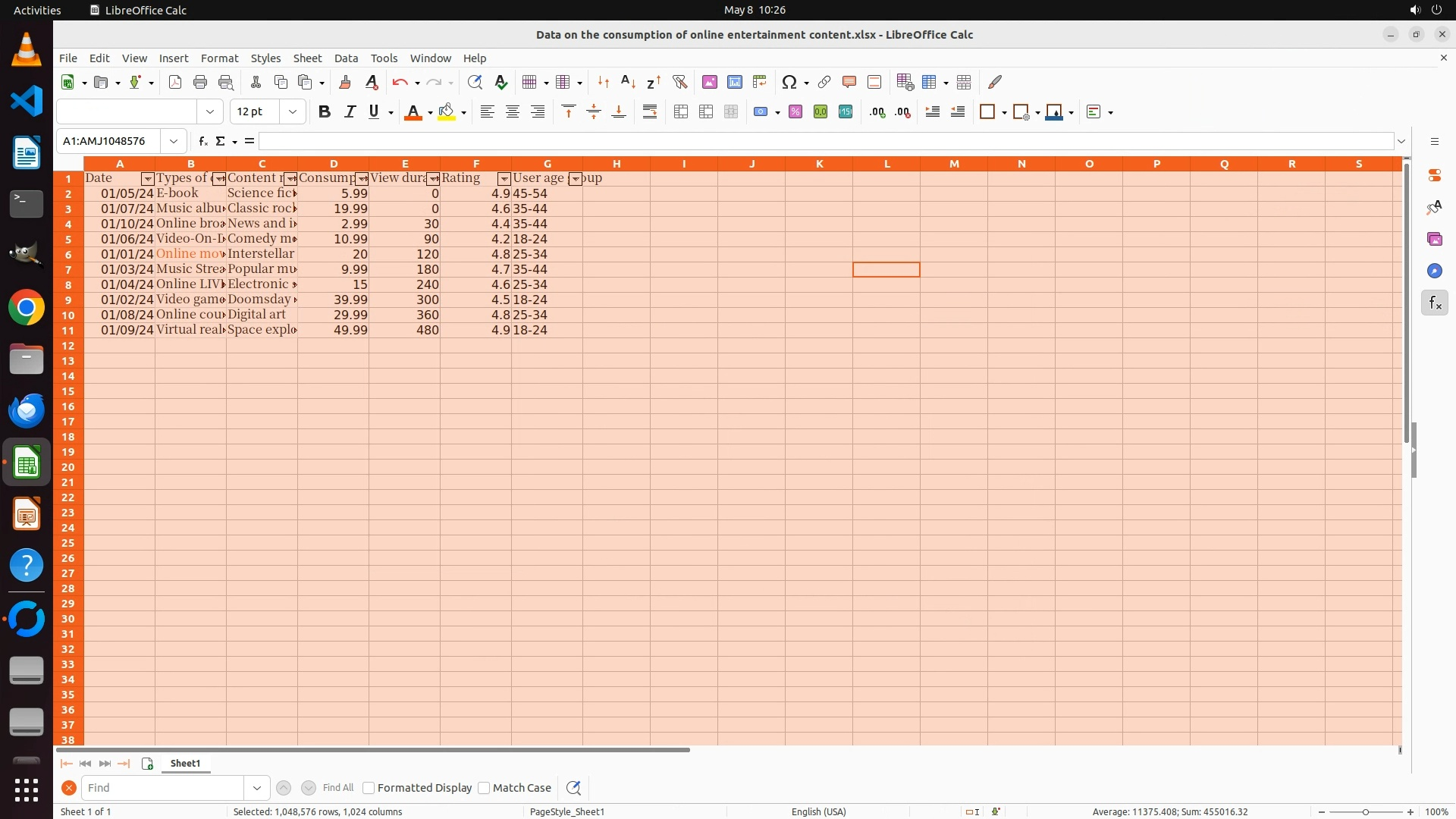Select the Sheet1 tab

[x=185, y=764]
